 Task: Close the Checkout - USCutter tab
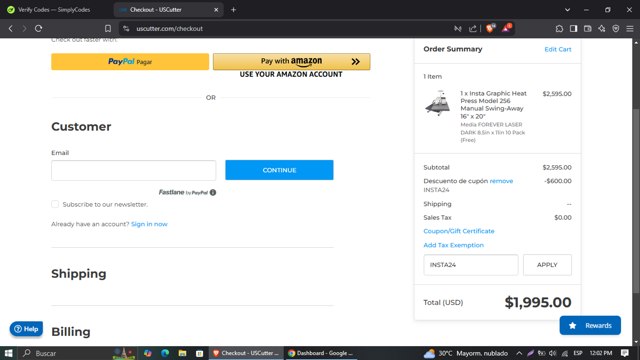(216, 9)
